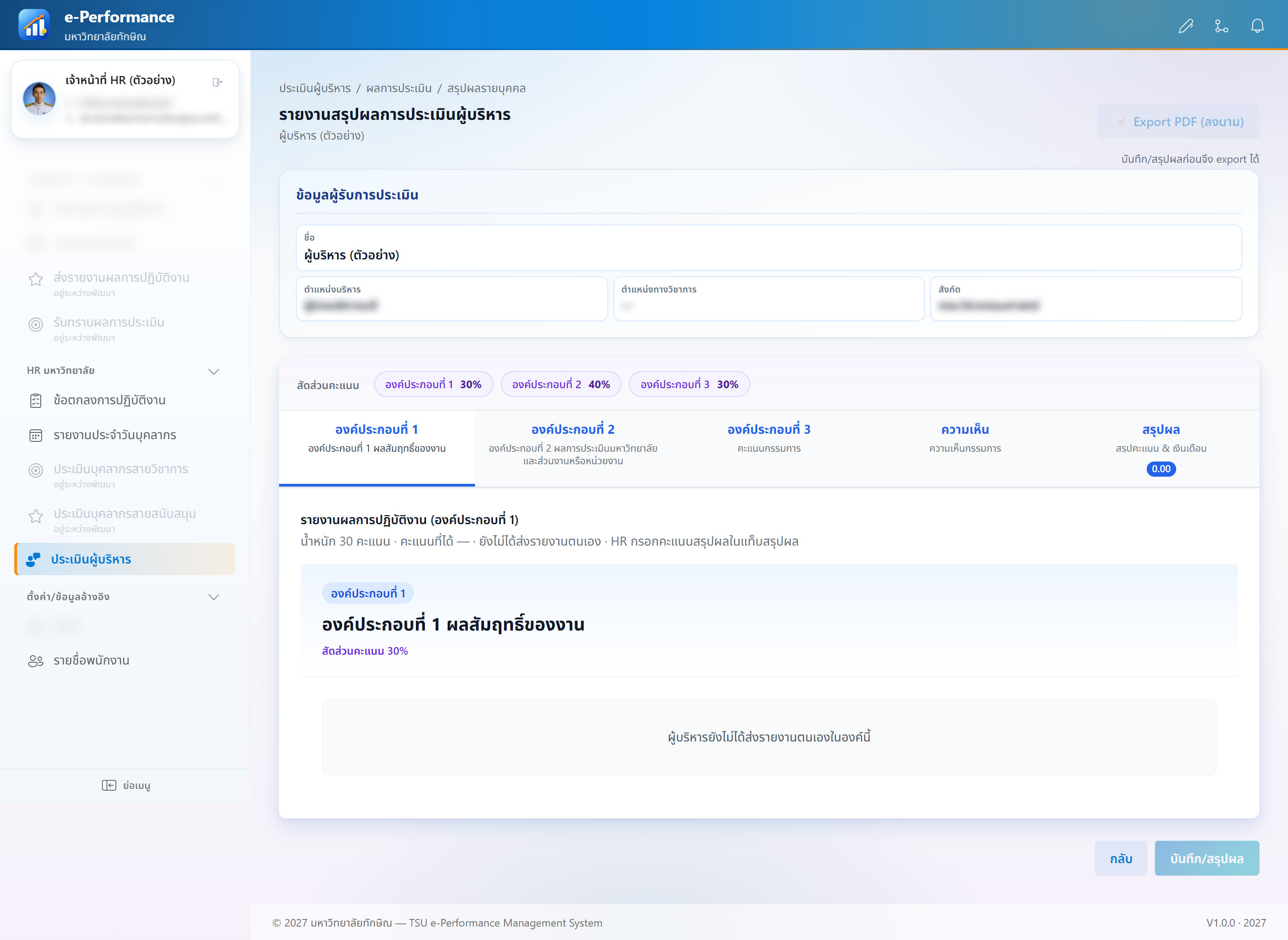
Task: Collapse the ตั้งค่า/ข้อมูลอ้างอิง section chevron
Action: [x=214, y=597]
